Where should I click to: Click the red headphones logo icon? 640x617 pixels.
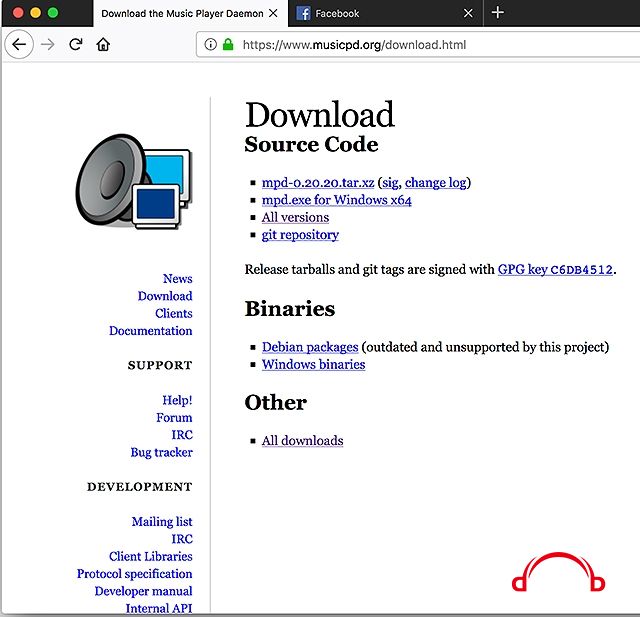[x=558, y=572]
